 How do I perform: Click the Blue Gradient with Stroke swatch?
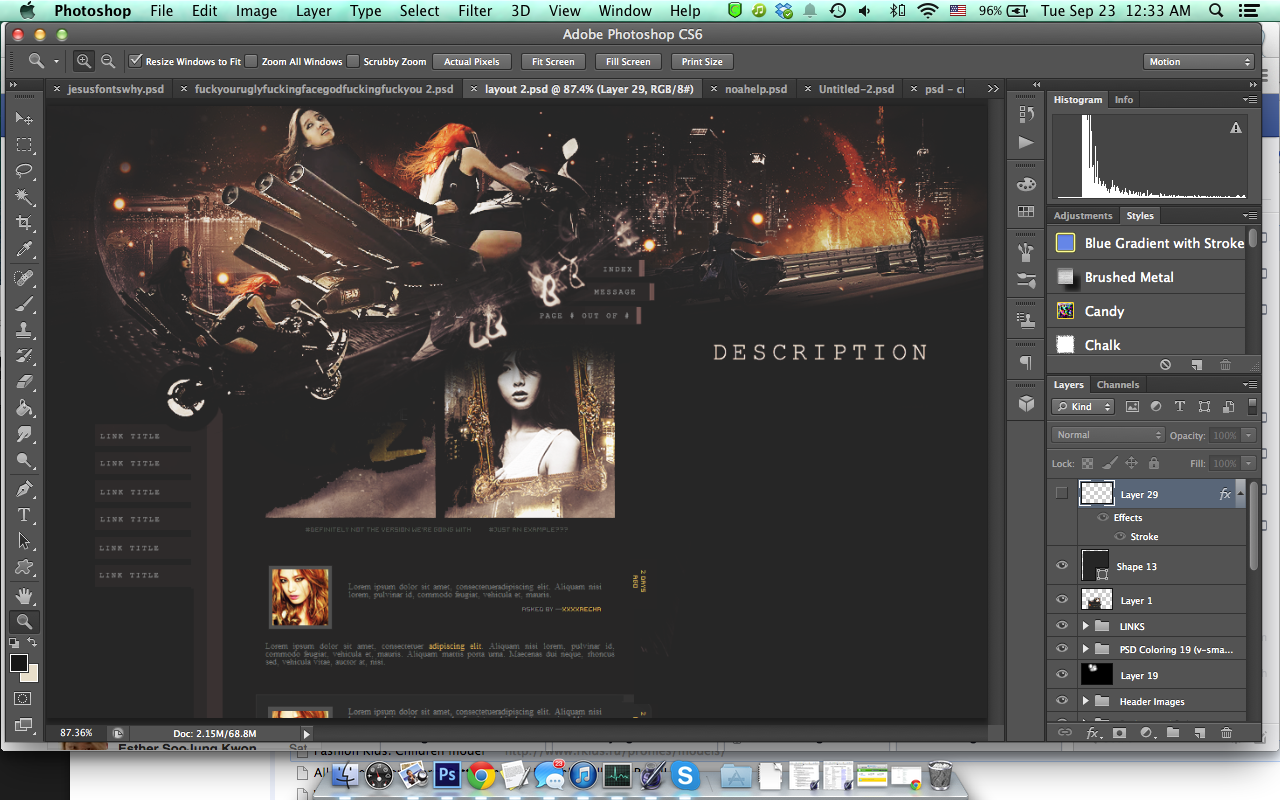1066,243
